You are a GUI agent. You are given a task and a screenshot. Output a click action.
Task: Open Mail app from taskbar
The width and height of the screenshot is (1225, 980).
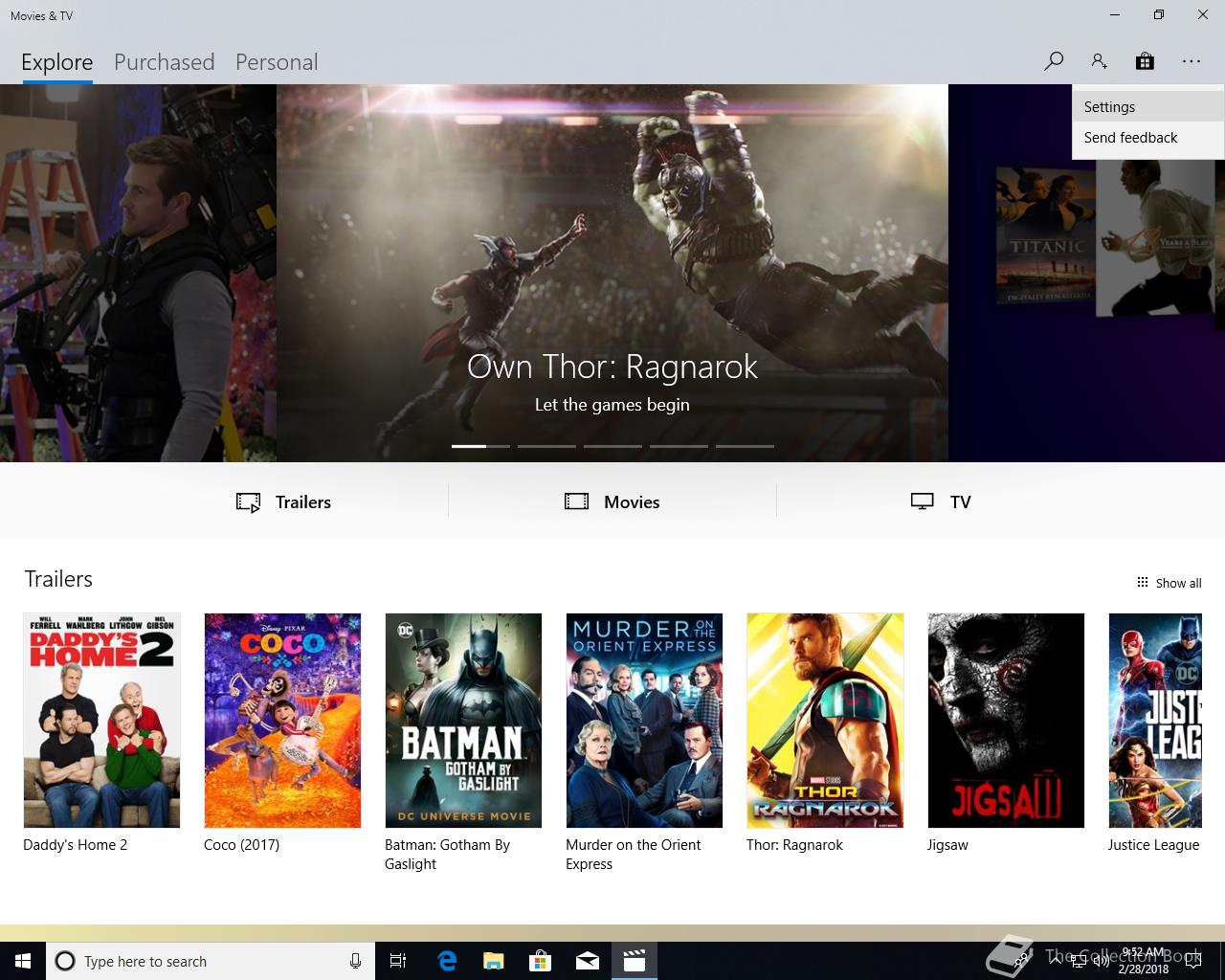coord(588,961)
